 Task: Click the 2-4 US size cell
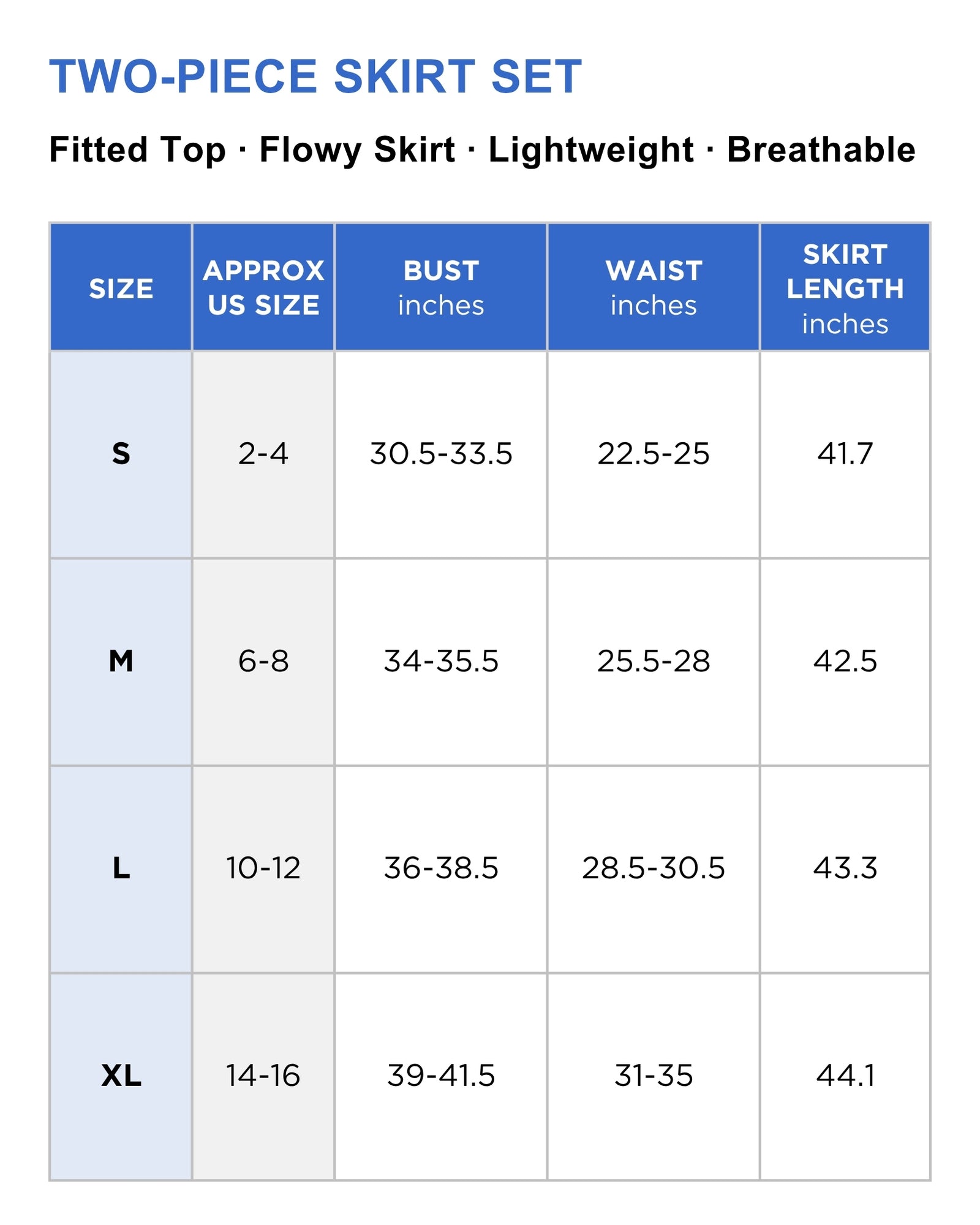pos(263,454)
